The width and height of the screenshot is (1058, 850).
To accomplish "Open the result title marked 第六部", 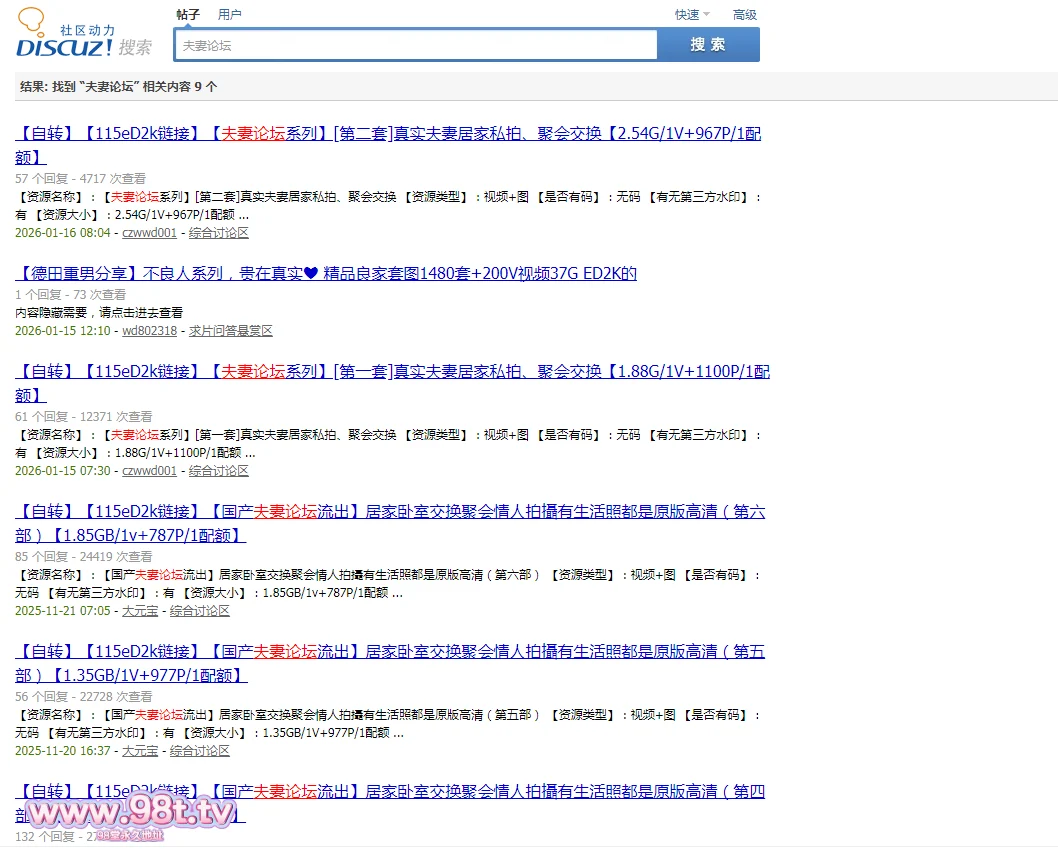I will [x=390, y=512].
